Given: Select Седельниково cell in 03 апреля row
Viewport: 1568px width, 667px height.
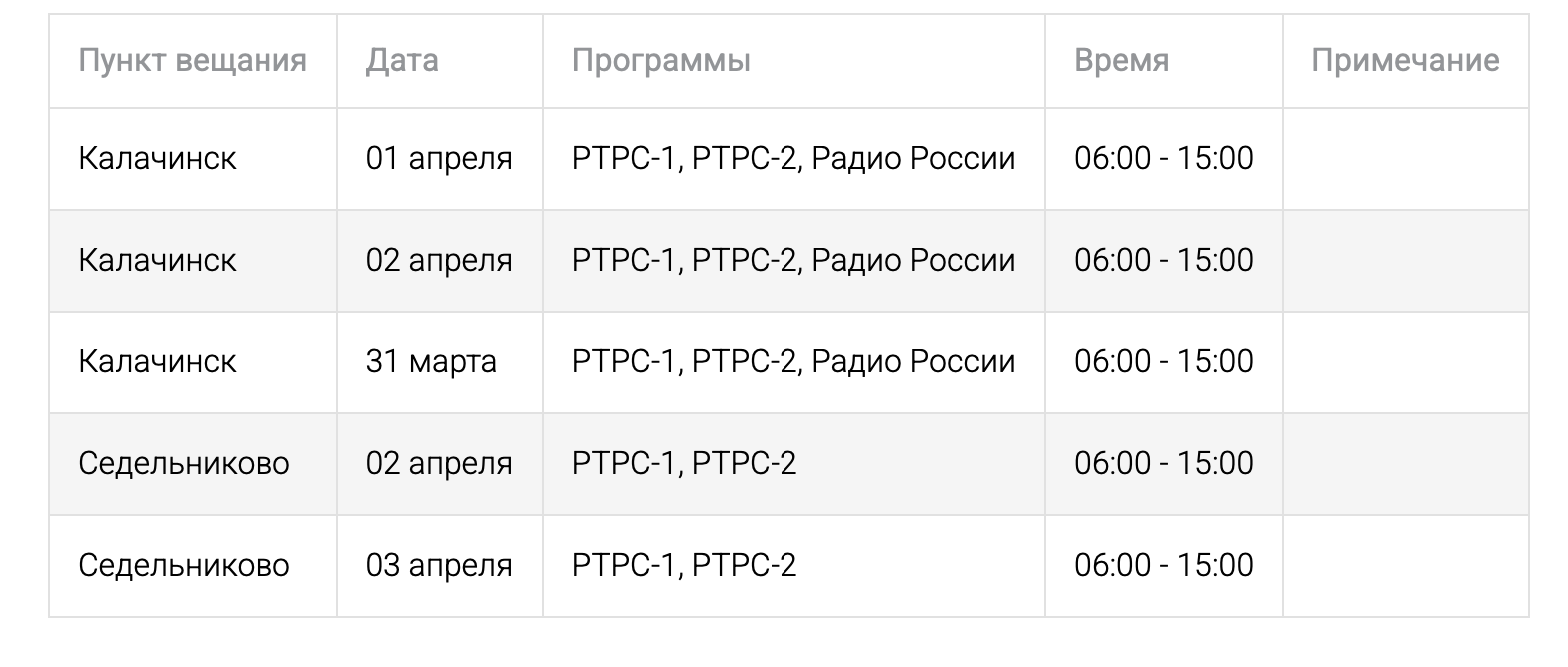Looking at the screenshot, I should click(x=184, y=565).
